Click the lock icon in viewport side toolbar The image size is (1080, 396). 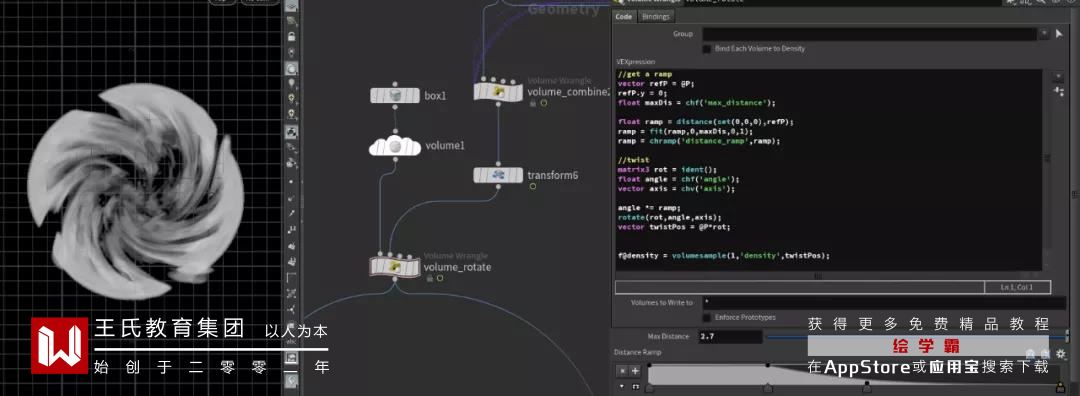(291, 37)
